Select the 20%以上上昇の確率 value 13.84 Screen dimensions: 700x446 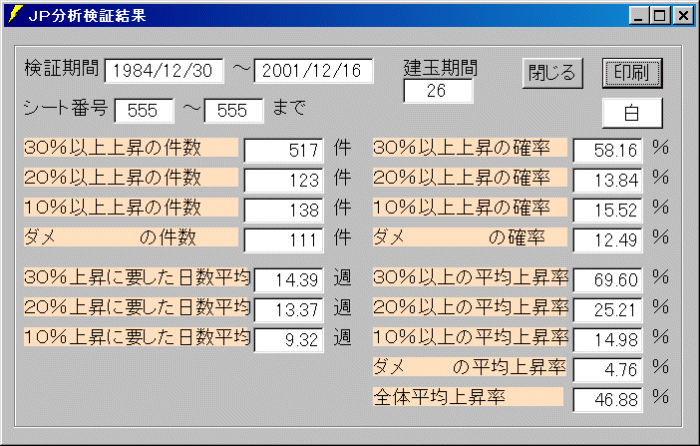(x=608, y=180)
